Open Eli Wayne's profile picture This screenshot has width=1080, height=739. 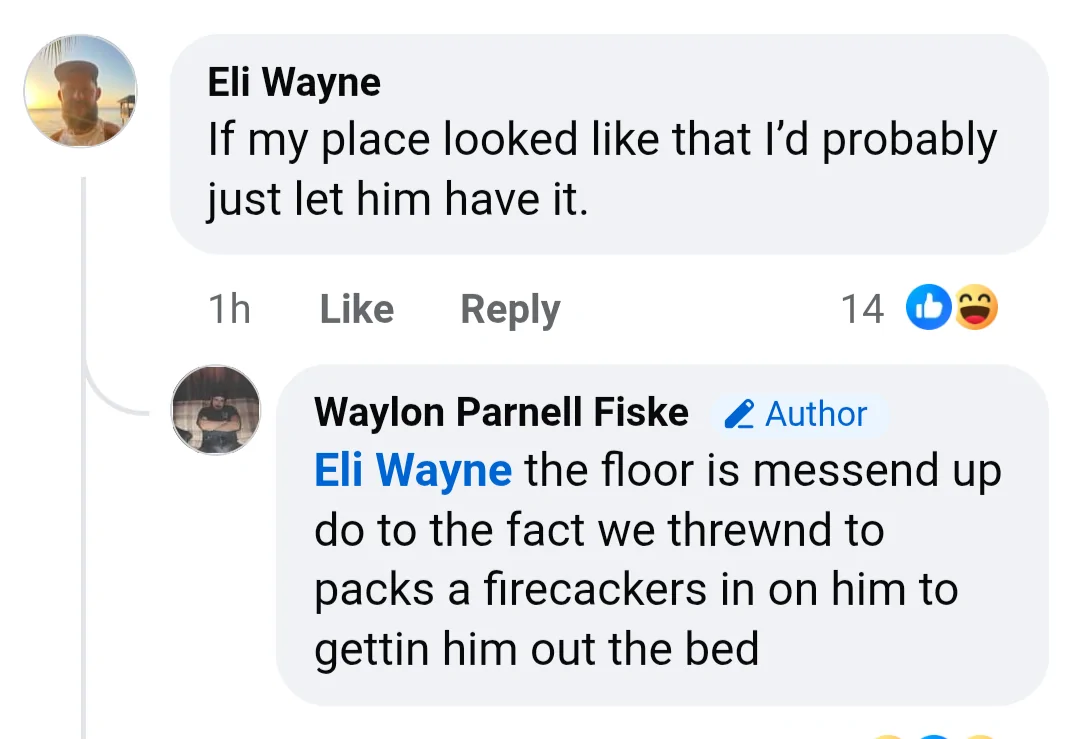point(81,91)
